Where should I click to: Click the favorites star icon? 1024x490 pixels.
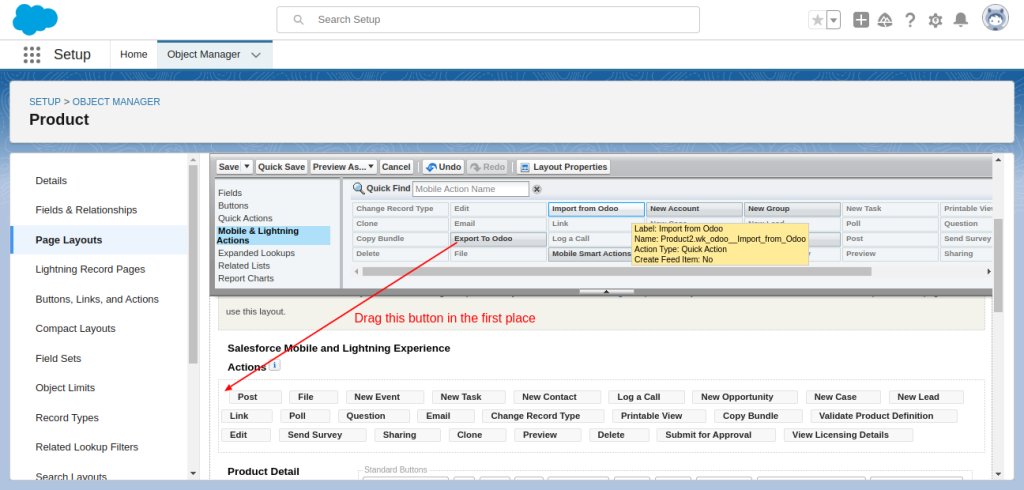coord(817,20)
